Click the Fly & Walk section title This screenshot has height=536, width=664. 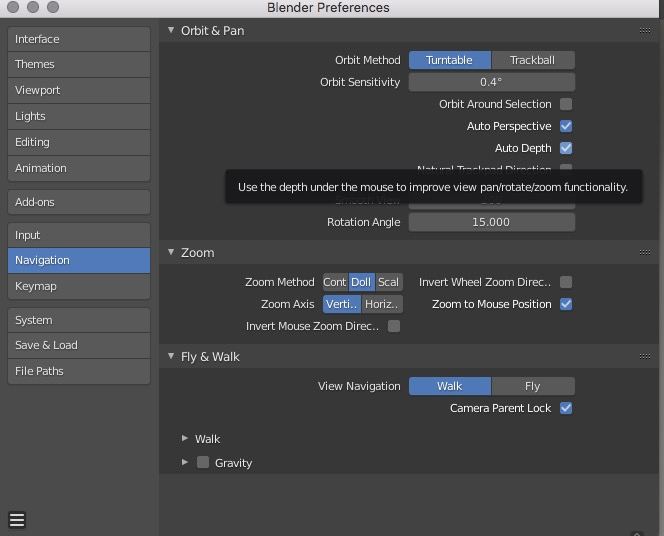point(210,357)
